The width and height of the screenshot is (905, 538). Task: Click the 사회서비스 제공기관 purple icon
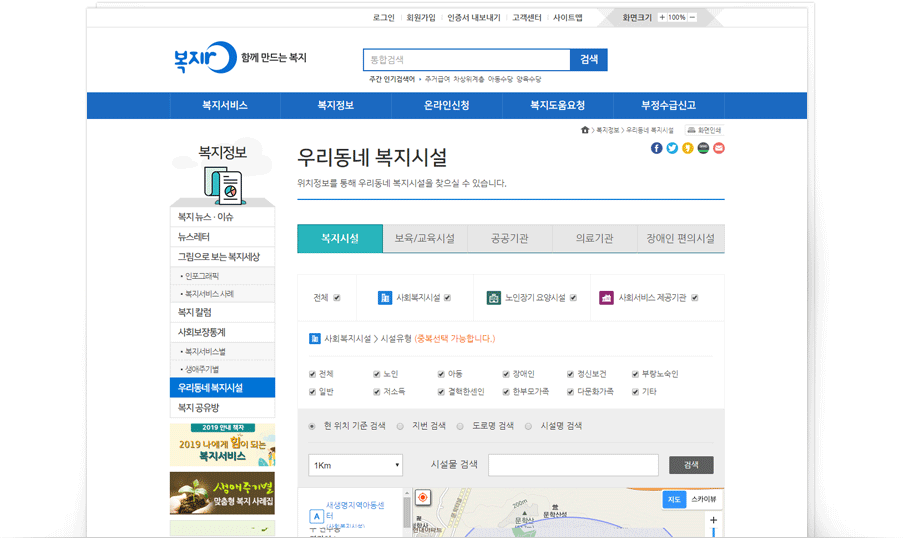[x=606, y=298]
